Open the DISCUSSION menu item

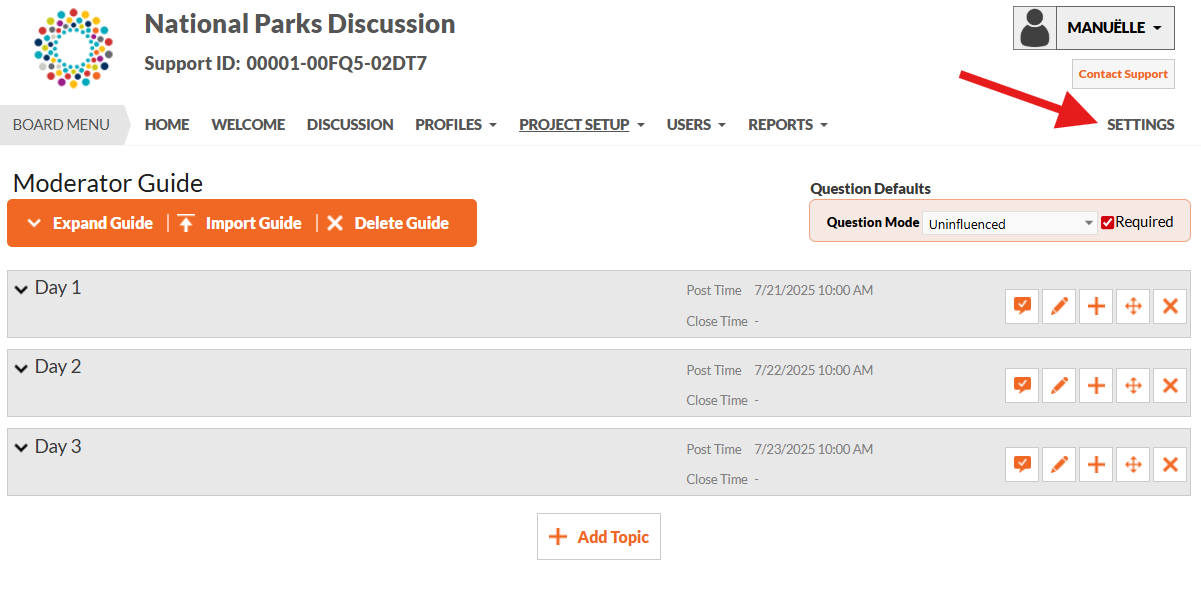point(350,125)
